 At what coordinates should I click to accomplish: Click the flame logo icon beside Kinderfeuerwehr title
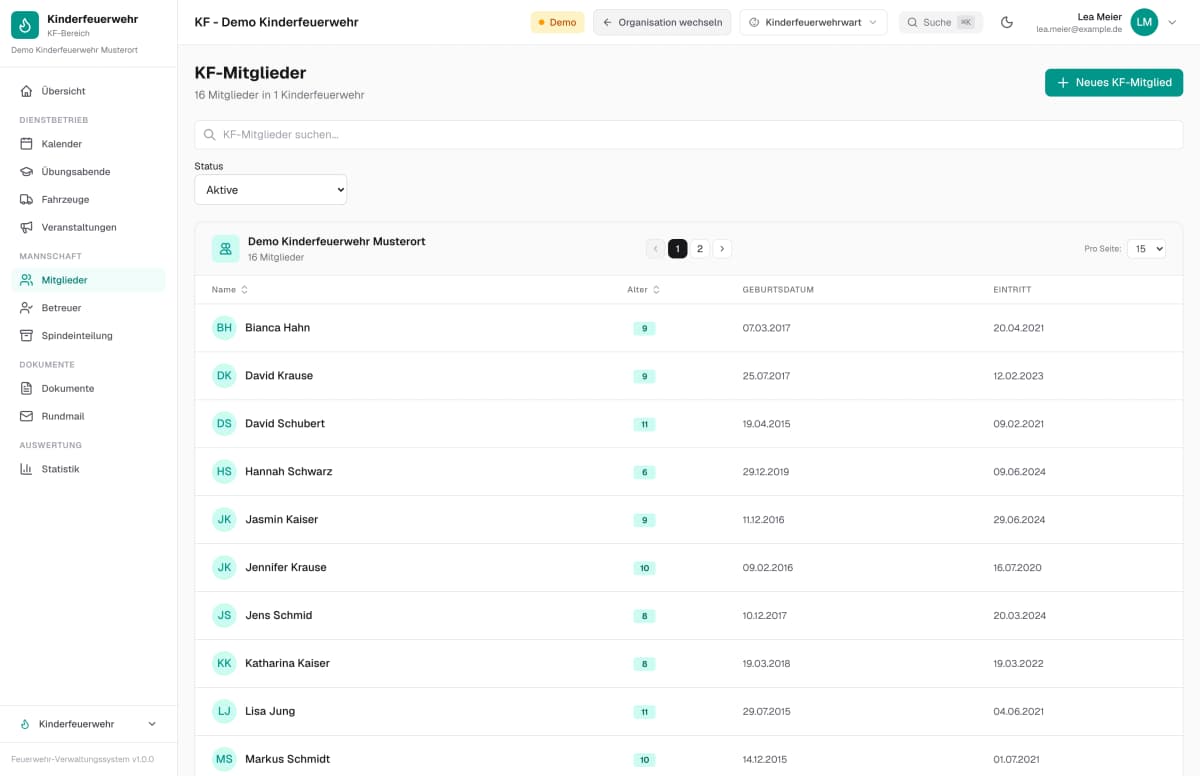tap(25, 25)
